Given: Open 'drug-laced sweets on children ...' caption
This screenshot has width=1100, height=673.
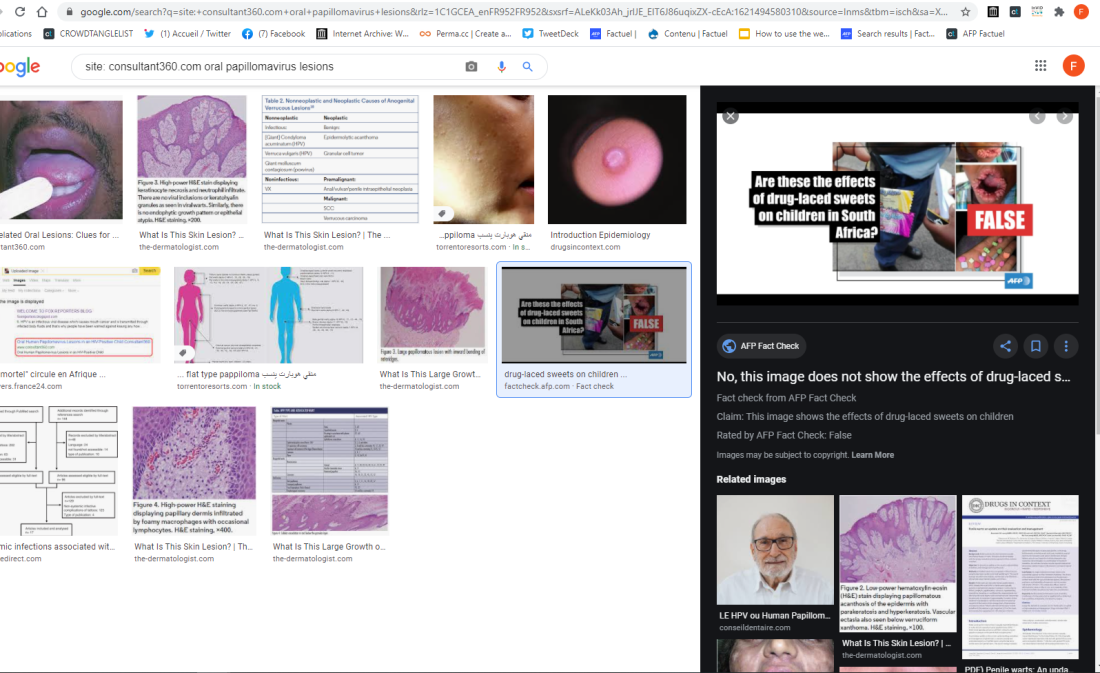Looking at the screenshot, I should 565,374.
